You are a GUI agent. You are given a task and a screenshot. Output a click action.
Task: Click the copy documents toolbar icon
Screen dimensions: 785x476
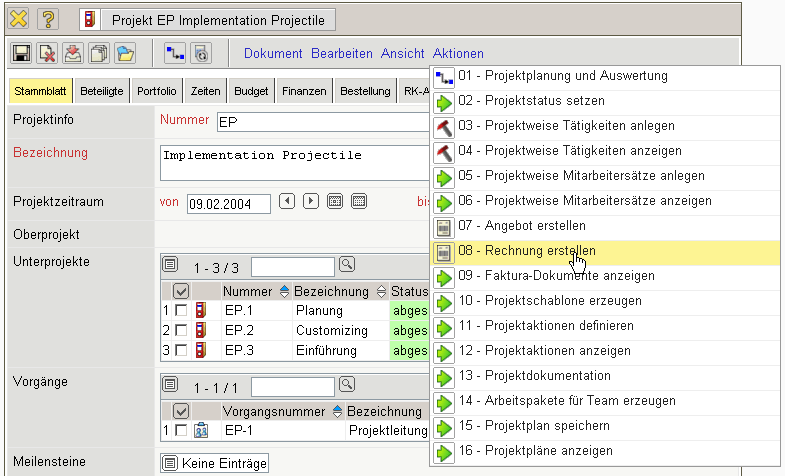99,54
